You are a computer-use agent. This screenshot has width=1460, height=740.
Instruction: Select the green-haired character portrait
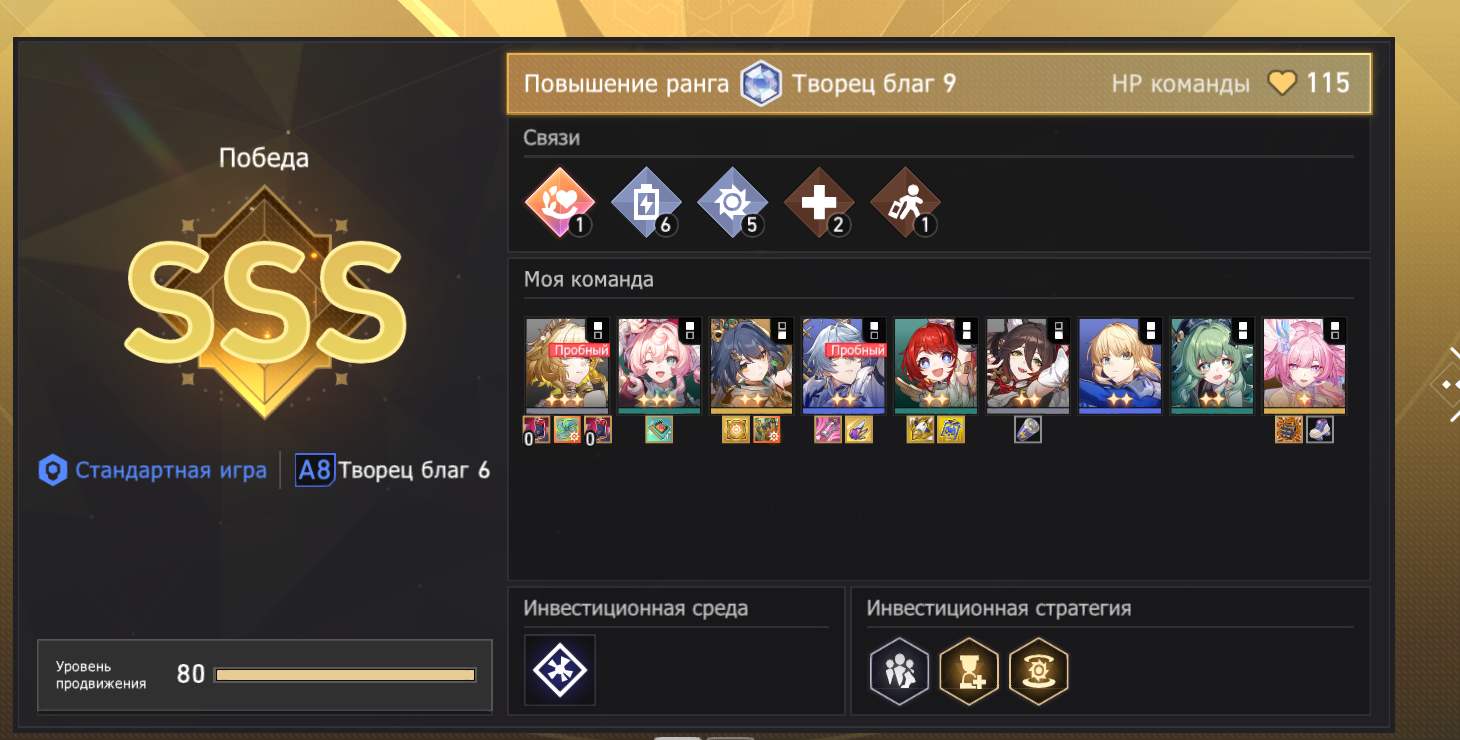[1212, 366]
